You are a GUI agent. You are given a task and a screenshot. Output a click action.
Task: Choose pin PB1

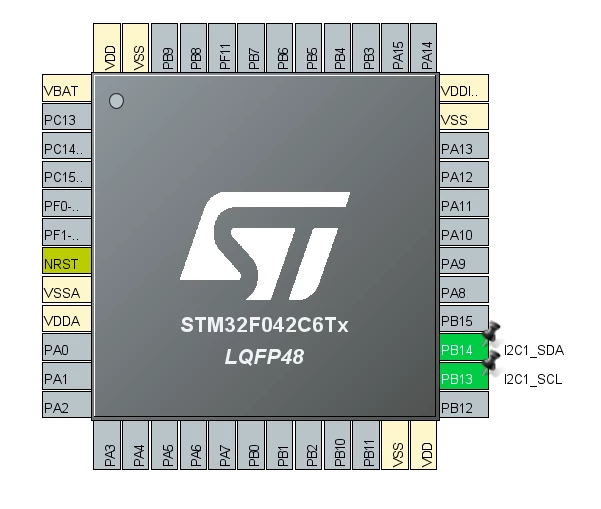coord(280,445)
